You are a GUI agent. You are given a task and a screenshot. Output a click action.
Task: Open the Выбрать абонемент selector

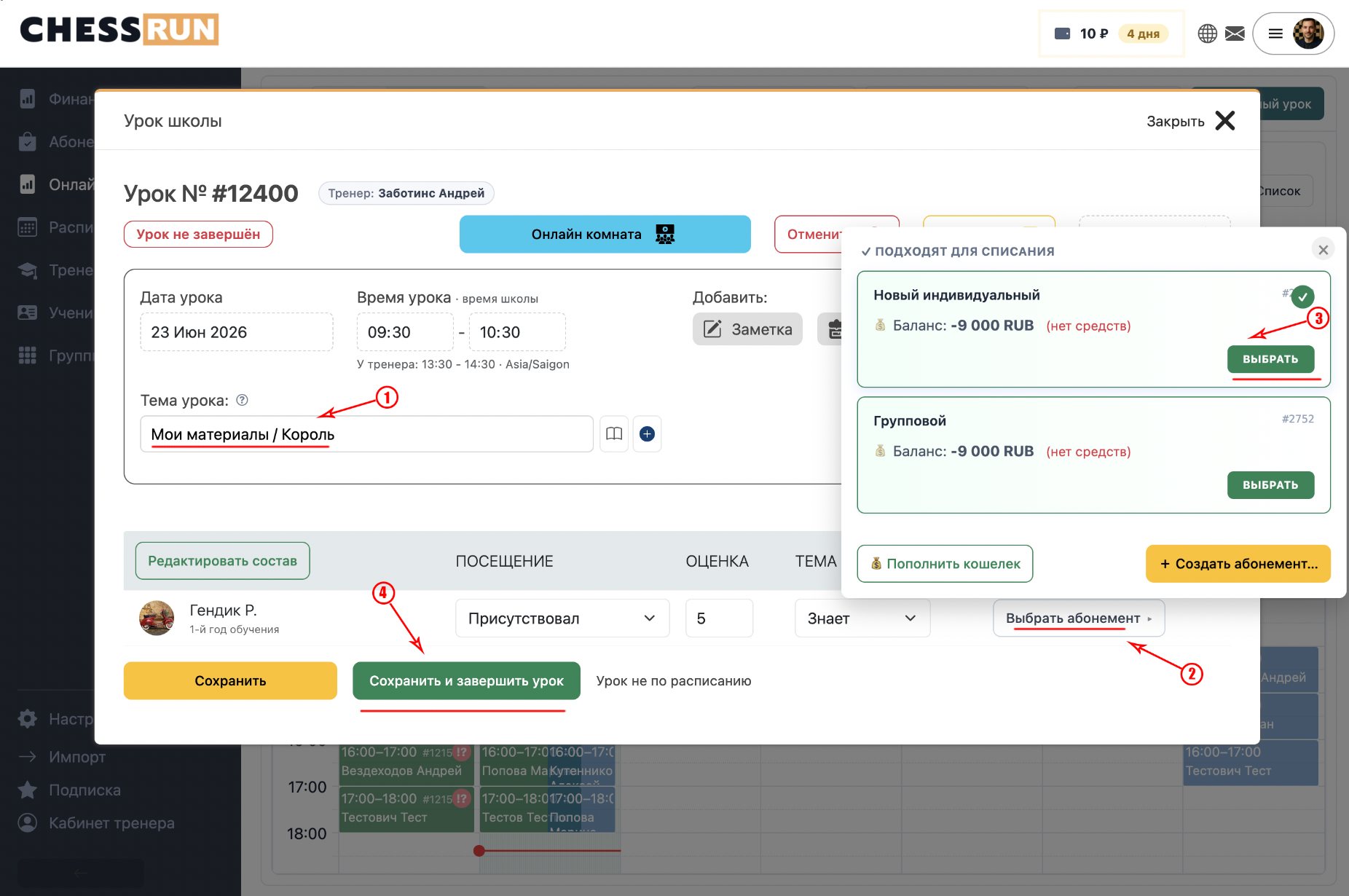click(x=1079, y=618)
